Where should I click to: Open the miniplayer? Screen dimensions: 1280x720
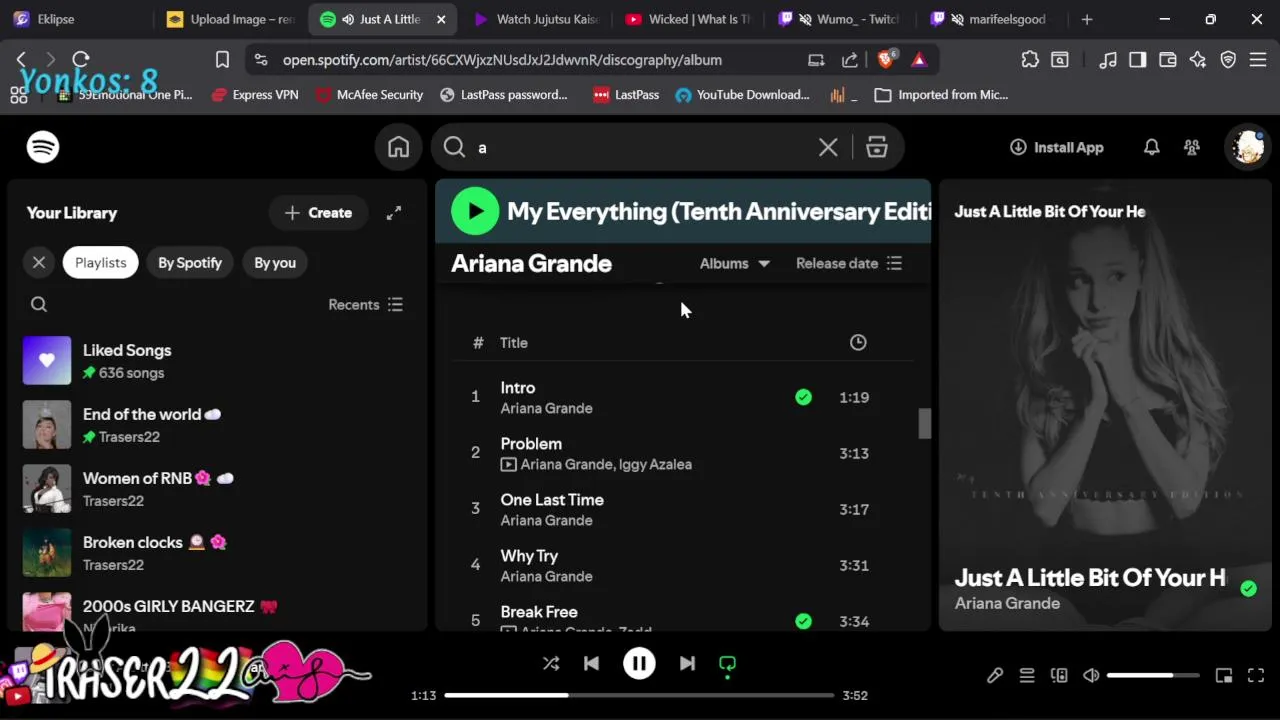[x=1224, y=676]
